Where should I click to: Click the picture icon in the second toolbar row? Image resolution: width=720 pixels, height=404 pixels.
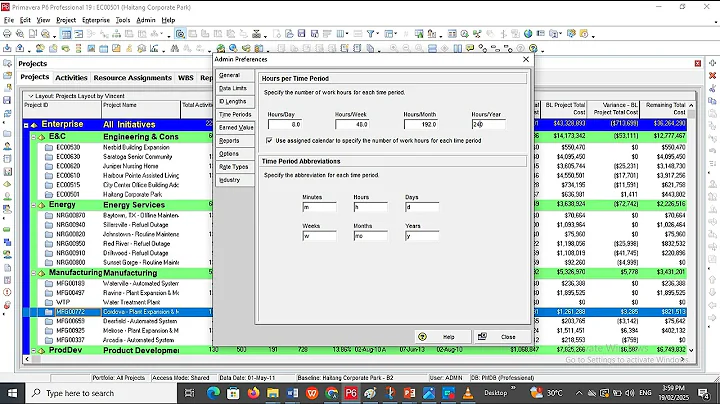91,48
